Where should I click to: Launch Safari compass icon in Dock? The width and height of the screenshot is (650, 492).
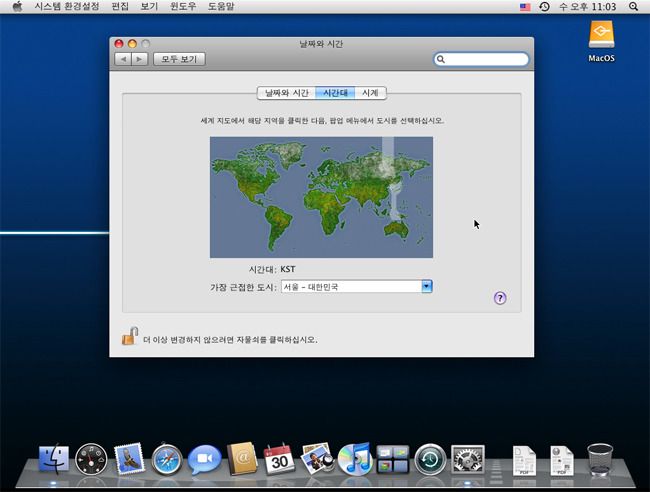[x=167, y=459]
